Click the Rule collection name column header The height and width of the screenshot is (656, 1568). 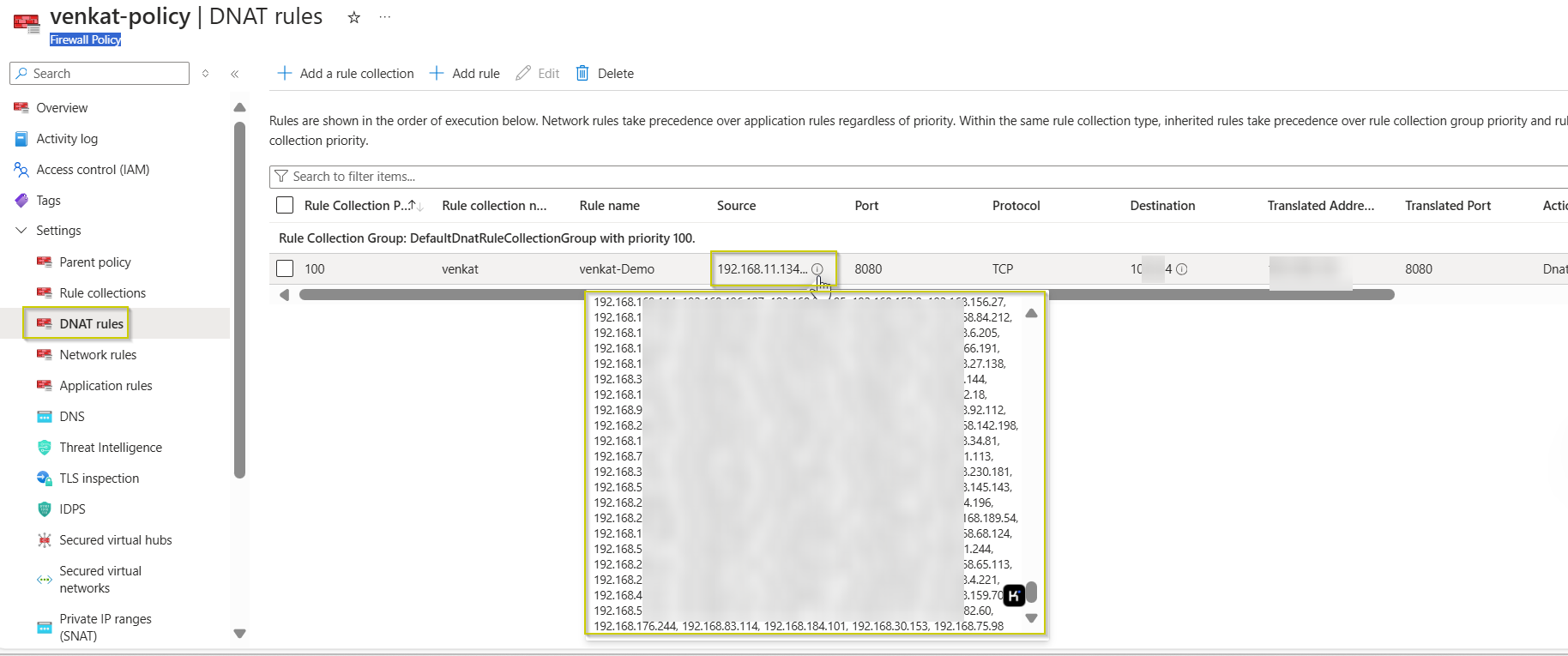pos(494,206)
